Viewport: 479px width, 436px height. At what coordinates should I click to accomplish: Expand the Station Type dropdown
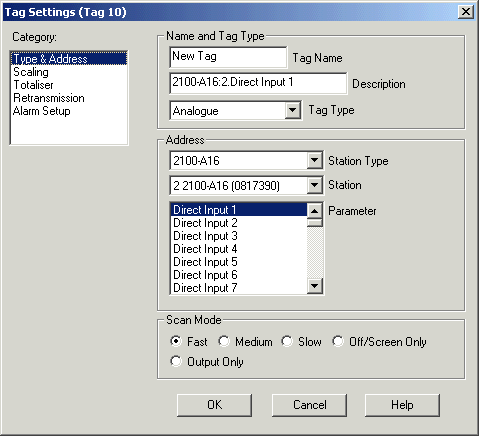pos(314,160)
